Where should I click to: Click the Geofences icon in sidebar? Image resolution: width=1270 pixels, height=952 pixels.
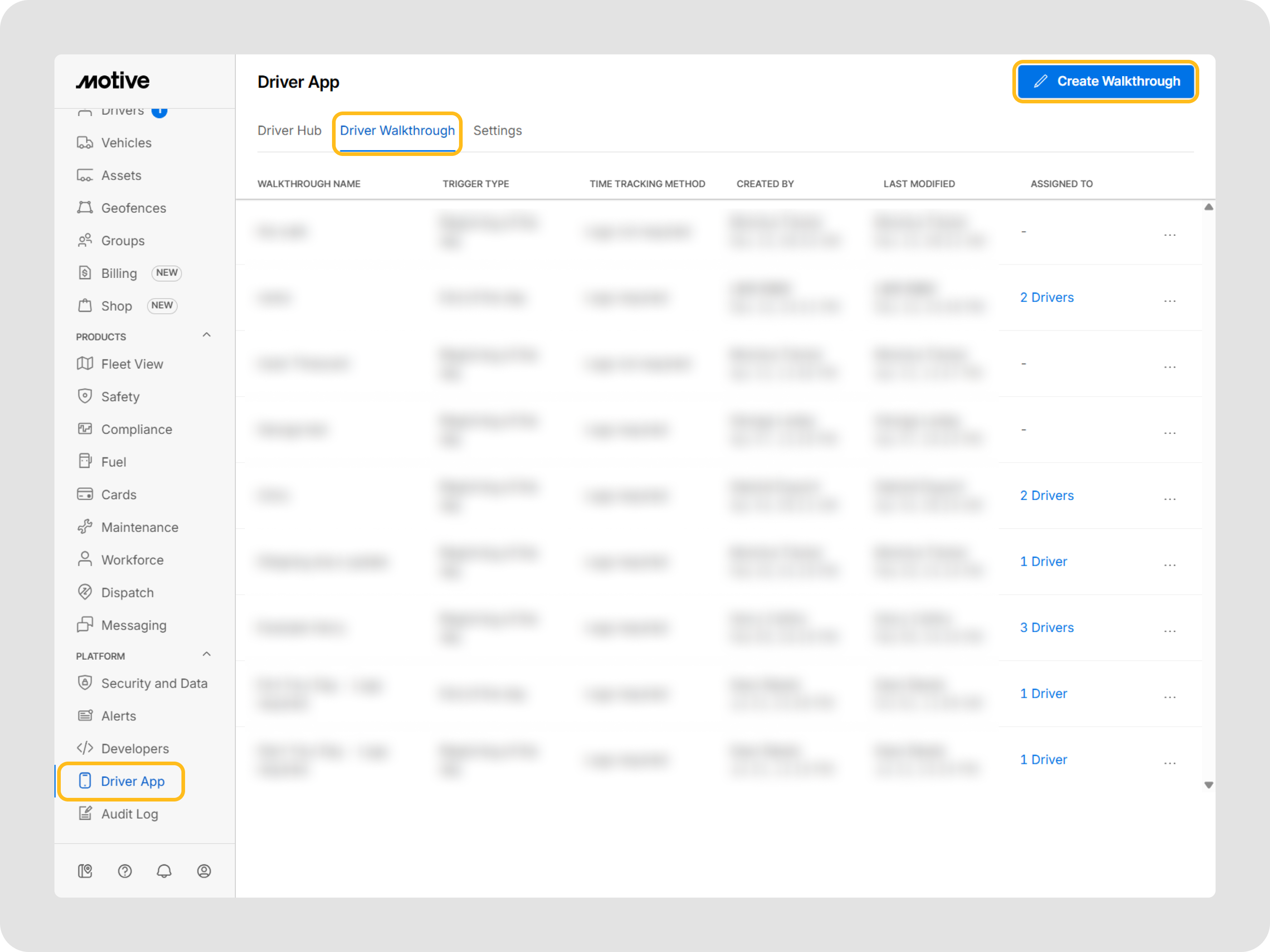[x=85, y=208]
